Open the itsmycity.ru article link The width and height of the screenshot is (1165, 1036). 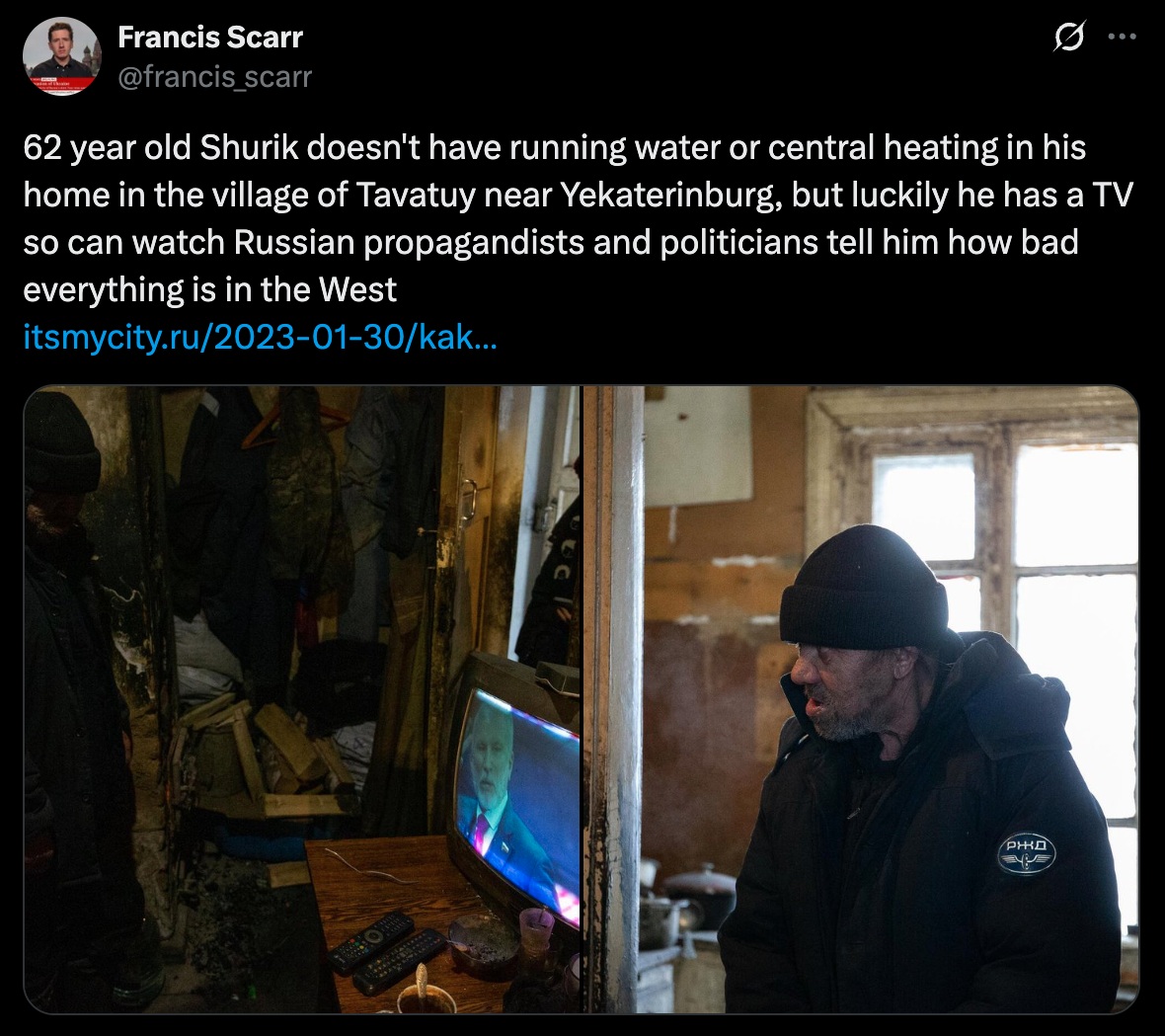(260, 337)
